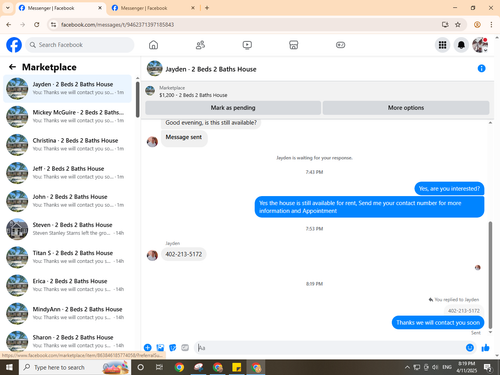The width and height of the screenshot is (500, 375).
Task: Click the 'Thanks we will contact you soon' bubble
Action: (438, 322)
